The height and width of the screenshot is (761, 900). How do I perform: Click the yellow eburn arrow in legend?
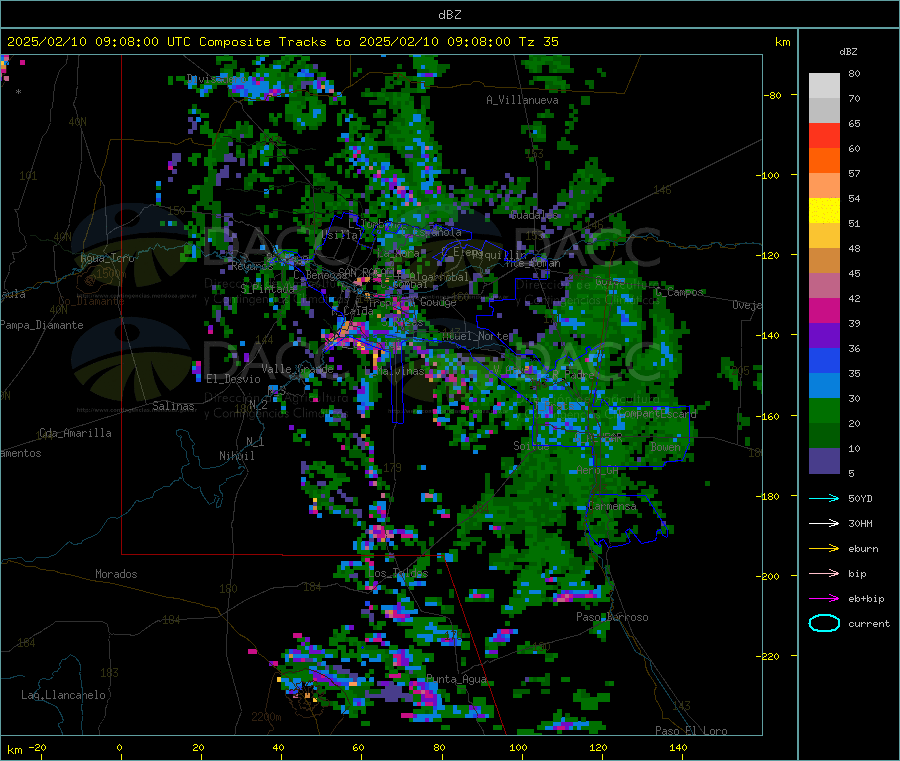(x=824, y=549)
